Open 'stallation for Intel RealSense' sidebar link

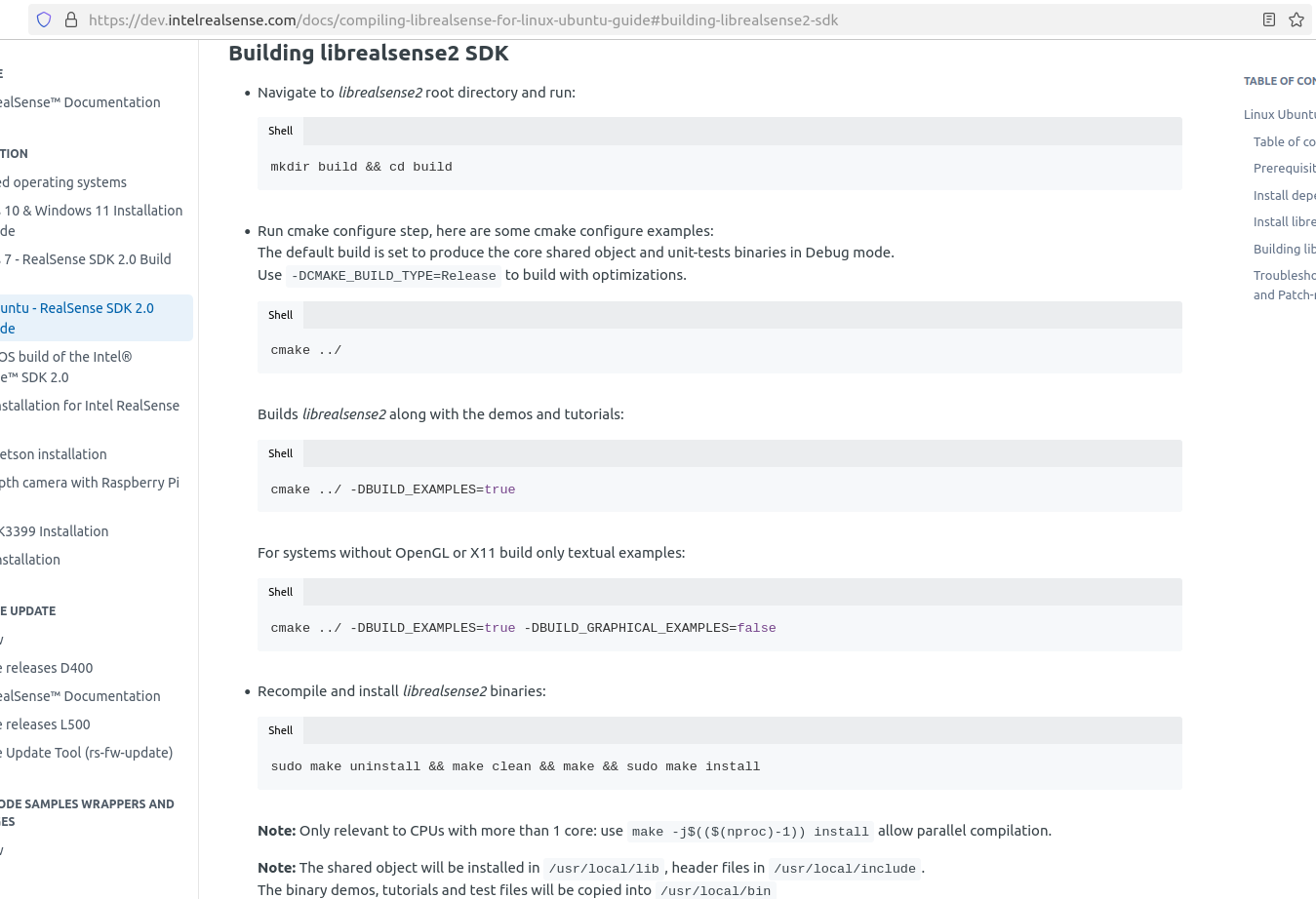tap(90, 406)
